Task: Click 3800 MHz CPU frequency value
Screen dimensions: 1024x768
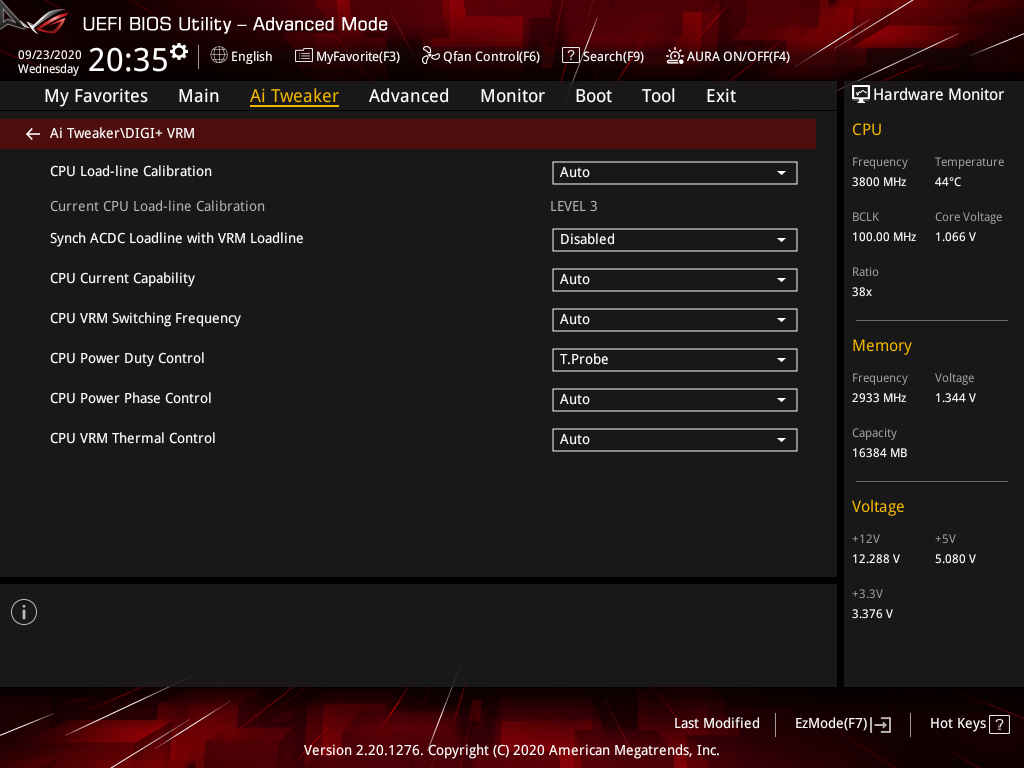Action: [878, 182]
